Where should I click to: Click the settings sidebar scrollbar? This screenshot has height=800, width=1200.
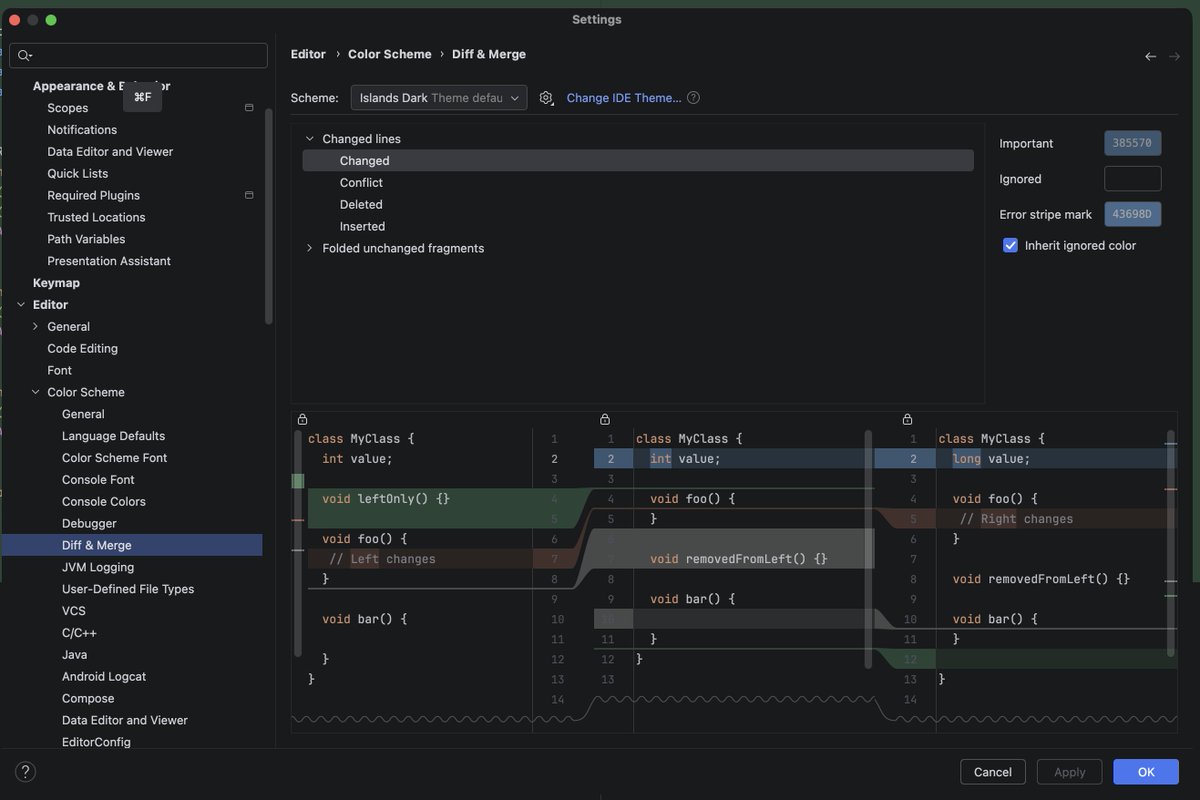pos(268,216)
